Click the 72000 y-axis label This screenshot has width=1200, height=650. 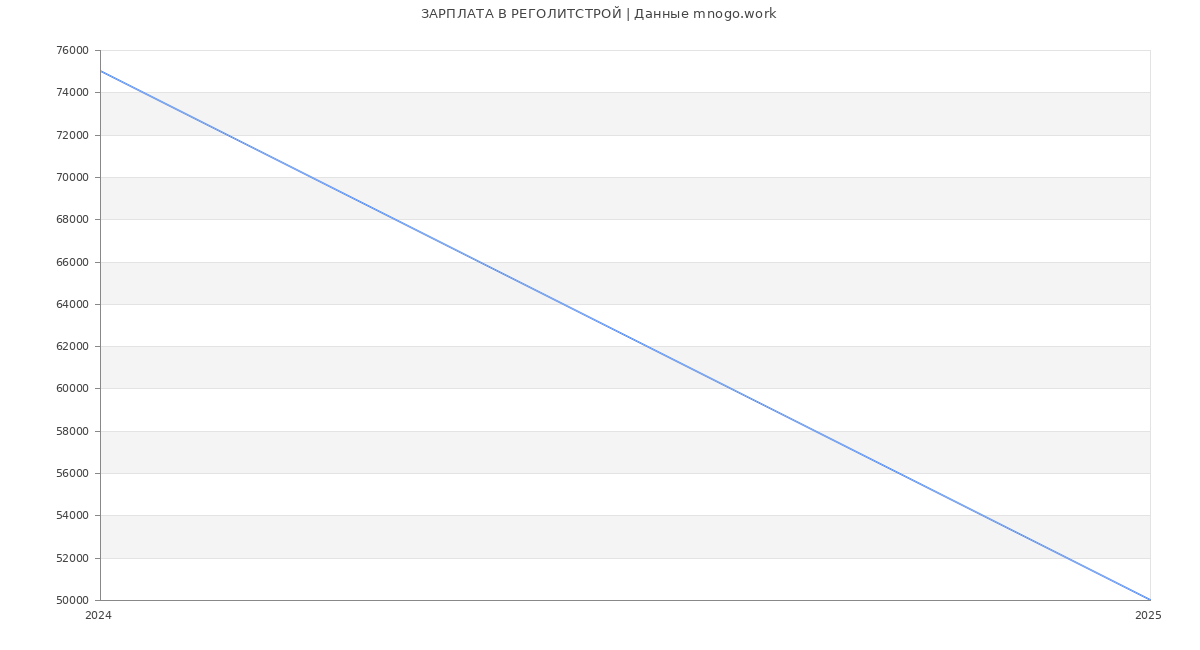(x=74, y=135)
